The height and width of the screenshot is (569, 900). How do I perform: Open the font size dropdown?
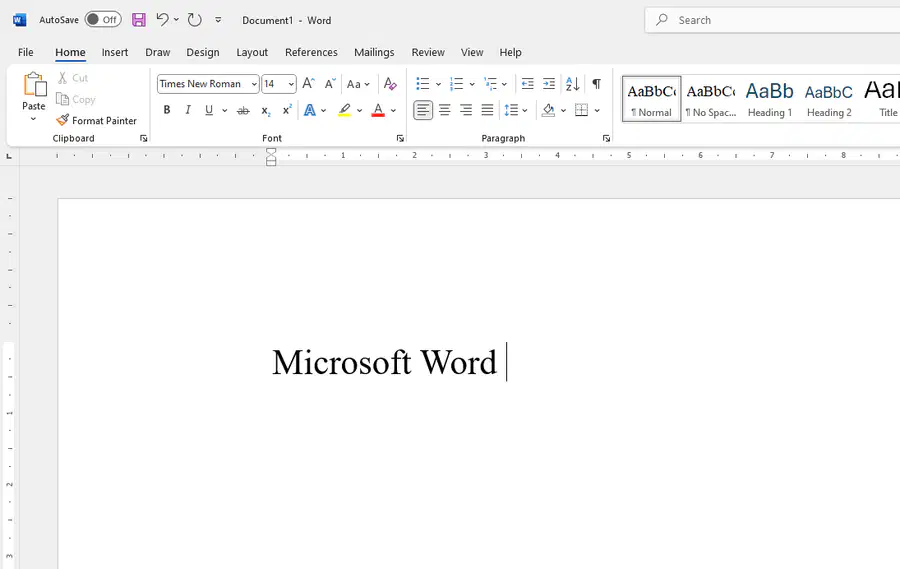pos(291,84)
